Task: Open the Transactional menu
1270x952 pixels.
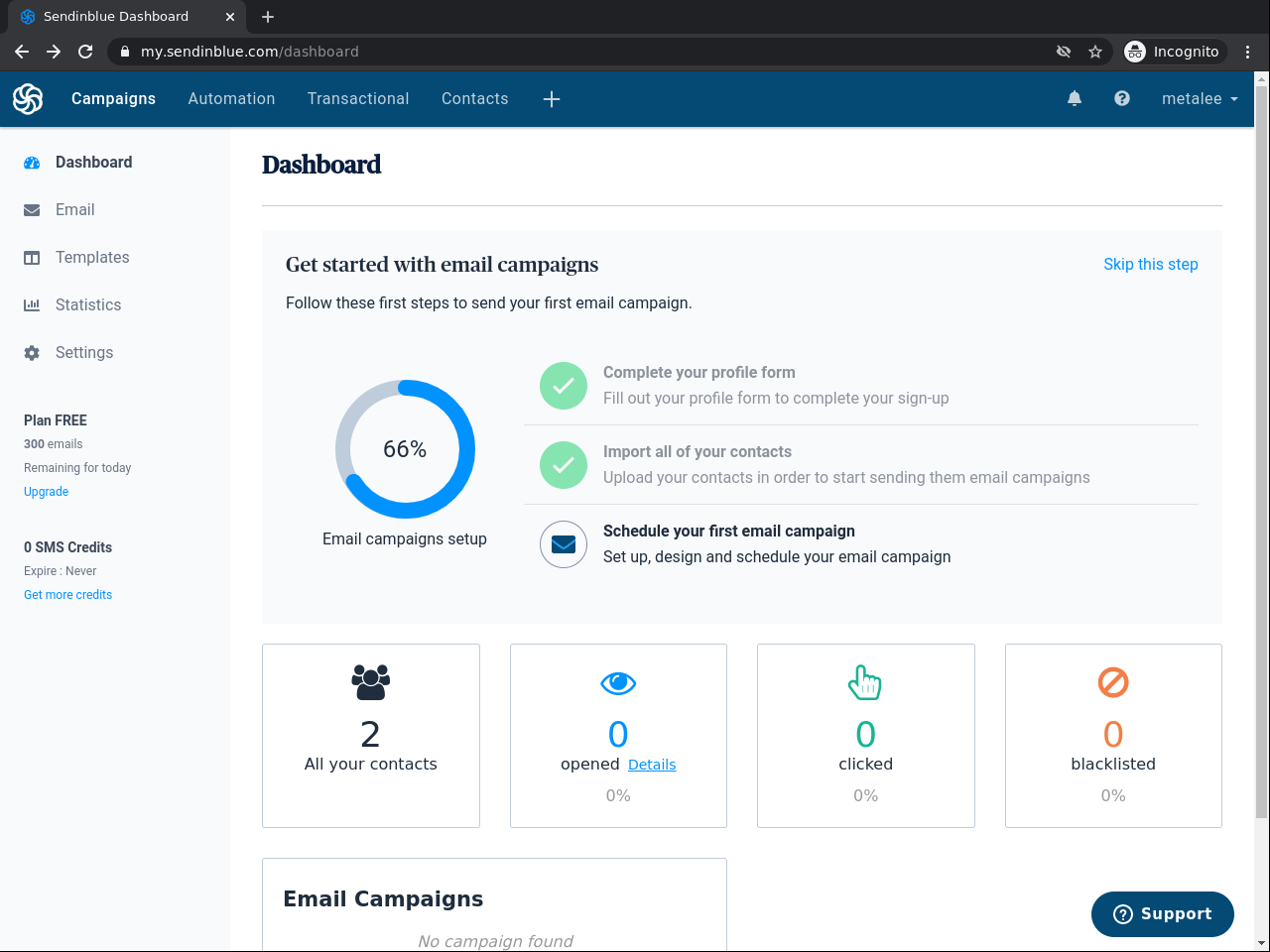Action: [358, 99]
